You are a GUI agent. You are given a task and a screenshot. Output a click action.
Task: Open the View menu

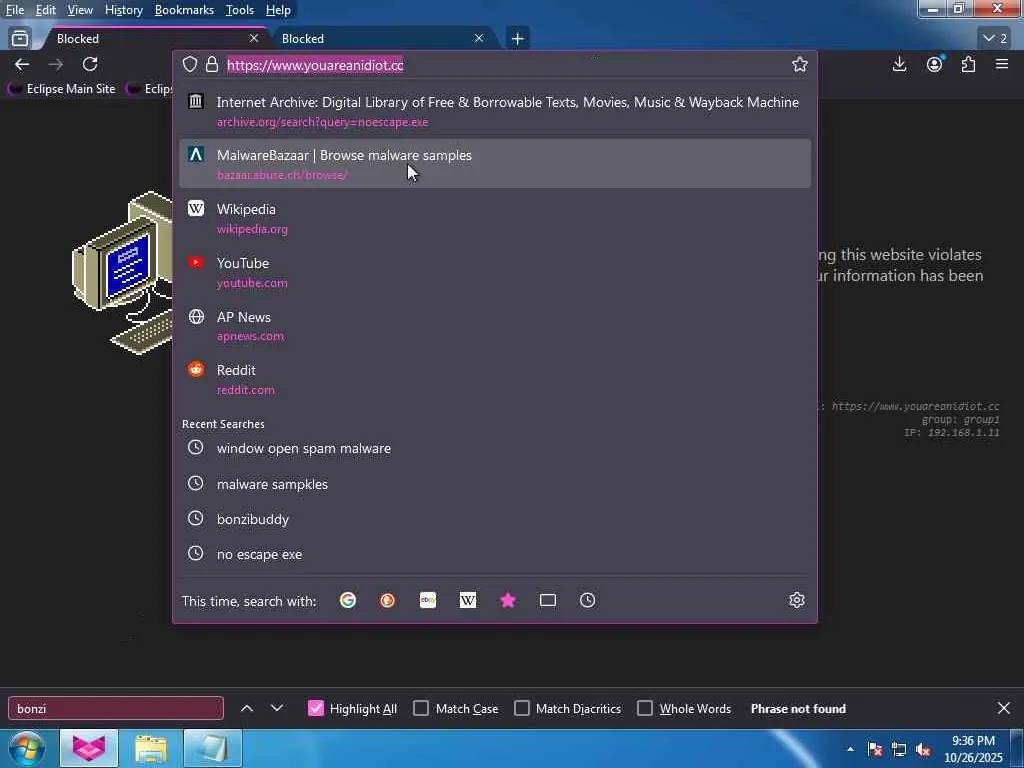[x=80, y=10]
